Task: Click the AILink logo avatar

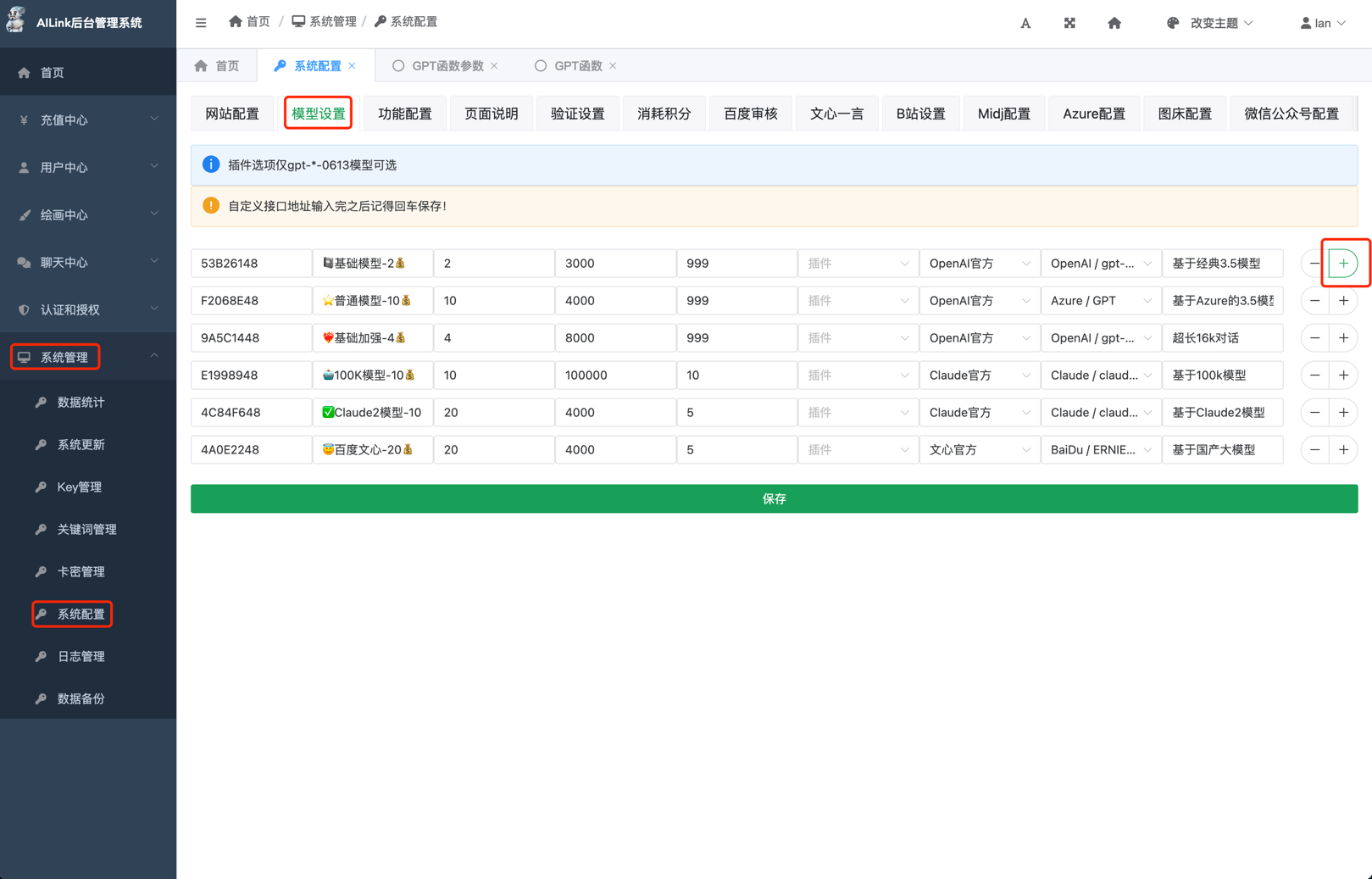Action: point(16,20)
